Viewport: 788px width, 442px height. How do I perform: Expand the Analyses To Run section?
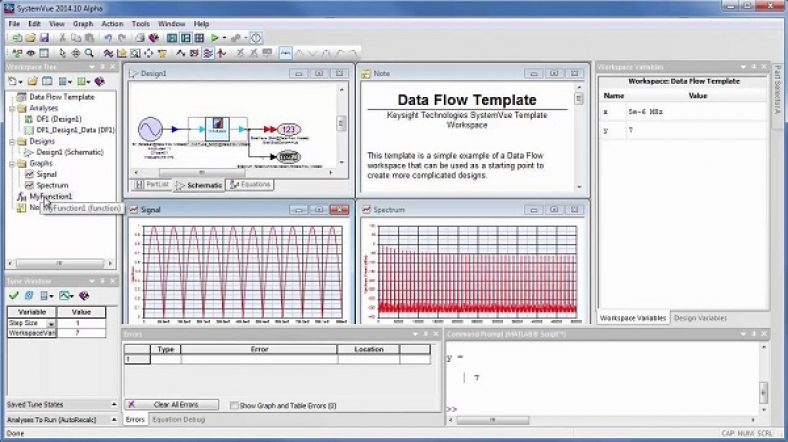pos(114,419)
